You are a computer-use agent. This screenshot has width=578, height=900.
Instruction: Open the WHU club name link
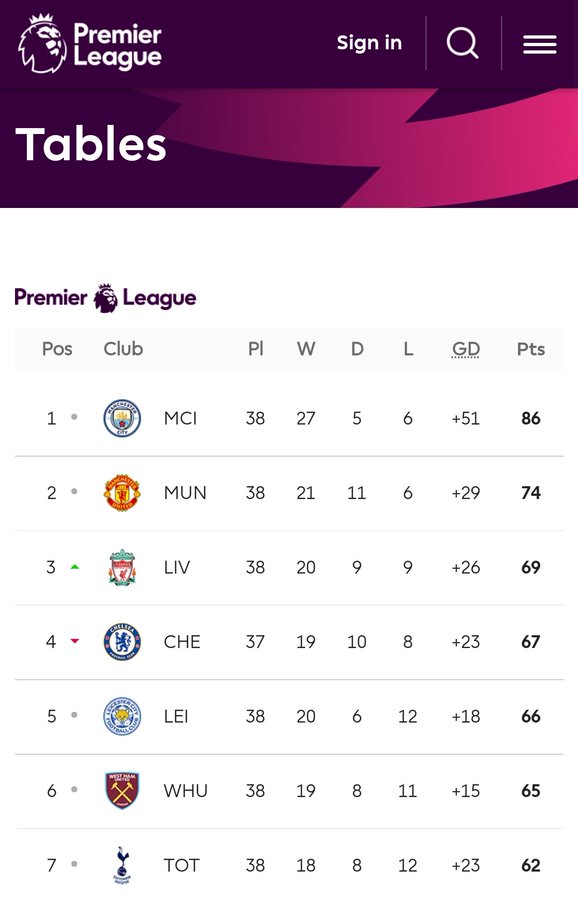[x=185, y=790]
